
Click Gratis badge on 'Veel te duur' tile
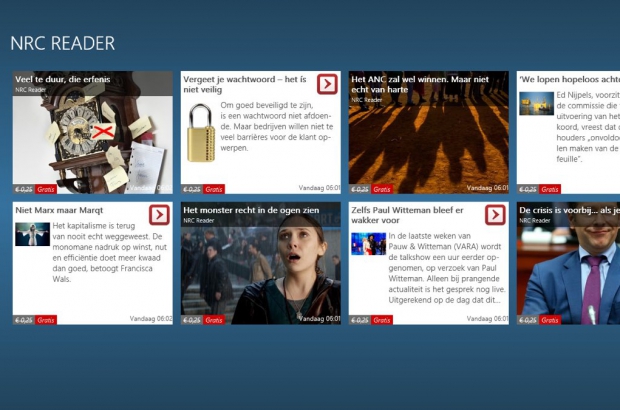tap(46, 189)
